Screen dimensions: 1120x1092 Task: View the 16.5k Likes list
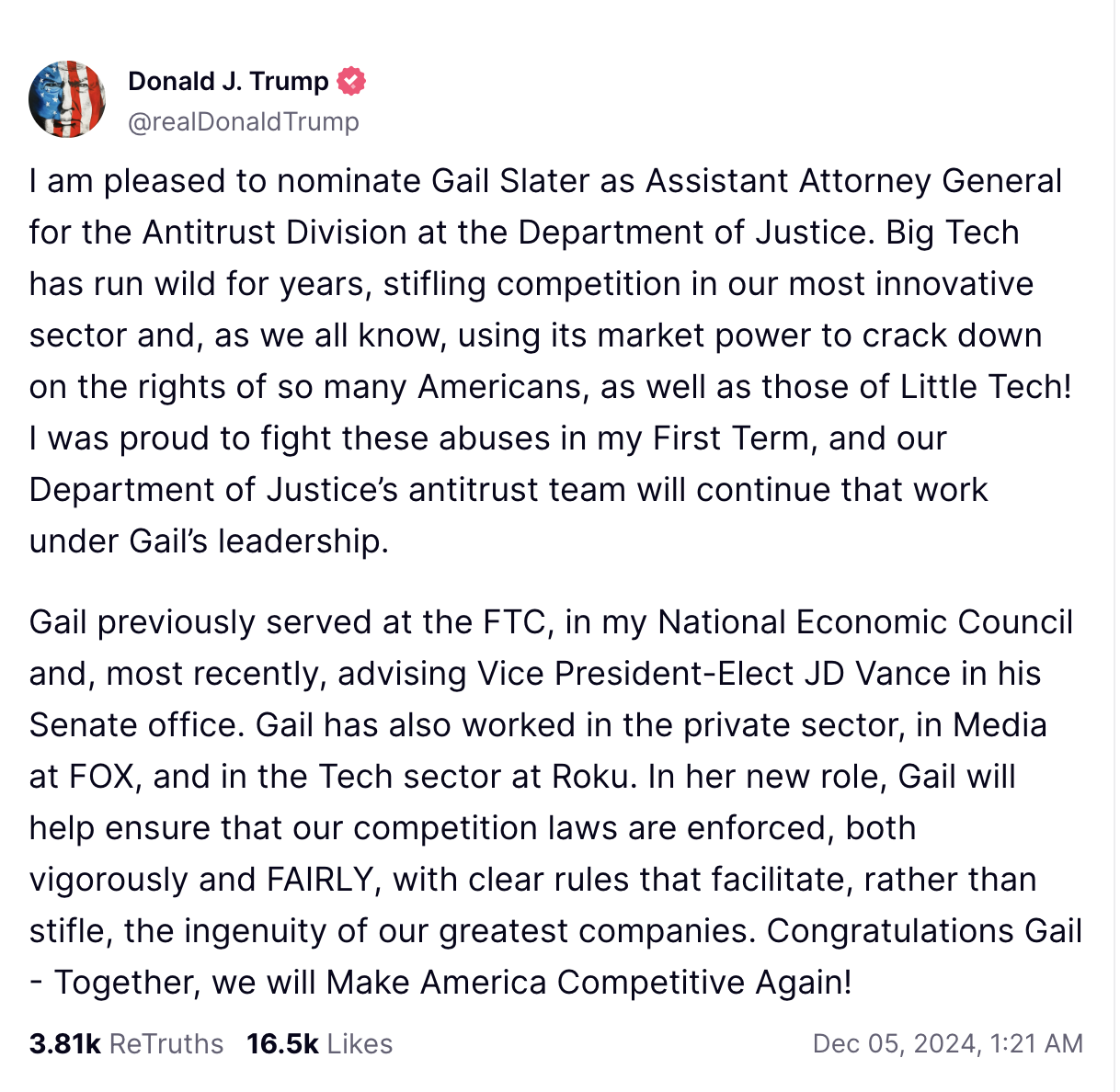[319, 1043]
